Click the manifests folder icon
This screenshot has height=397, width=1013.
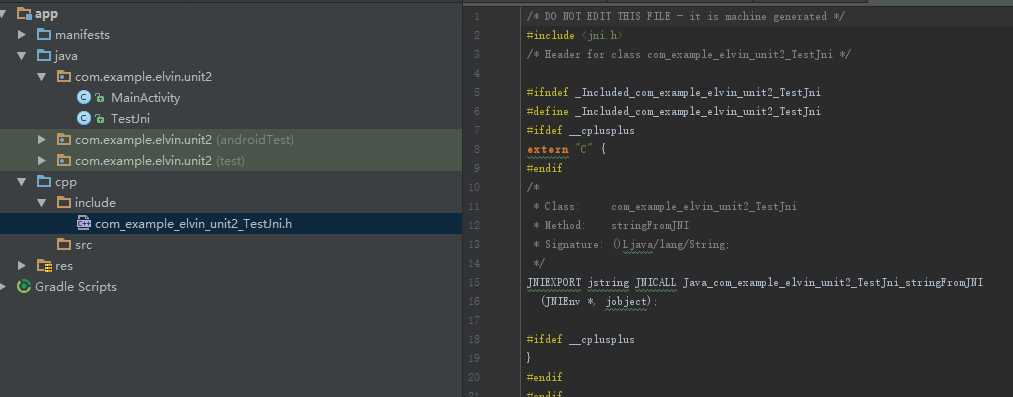(44, 34)
